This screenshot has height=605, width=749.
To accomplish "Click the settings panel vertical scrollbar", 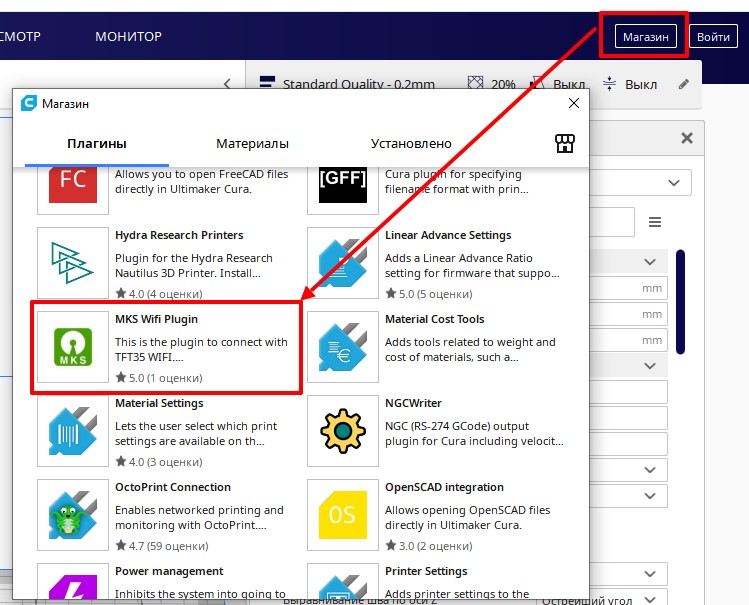I will tap(681, 300).
